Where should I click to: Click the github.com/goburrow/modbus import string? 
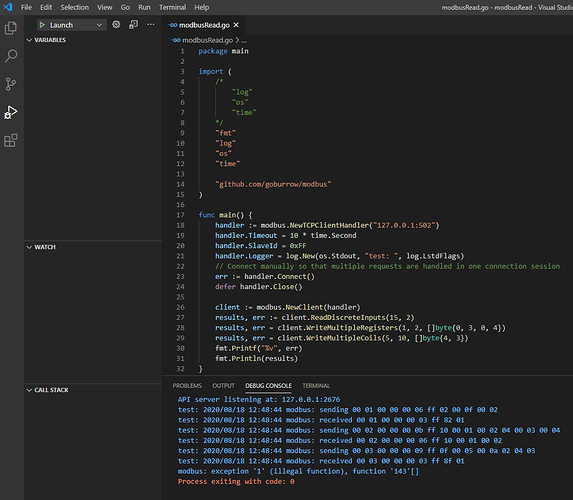273,184
